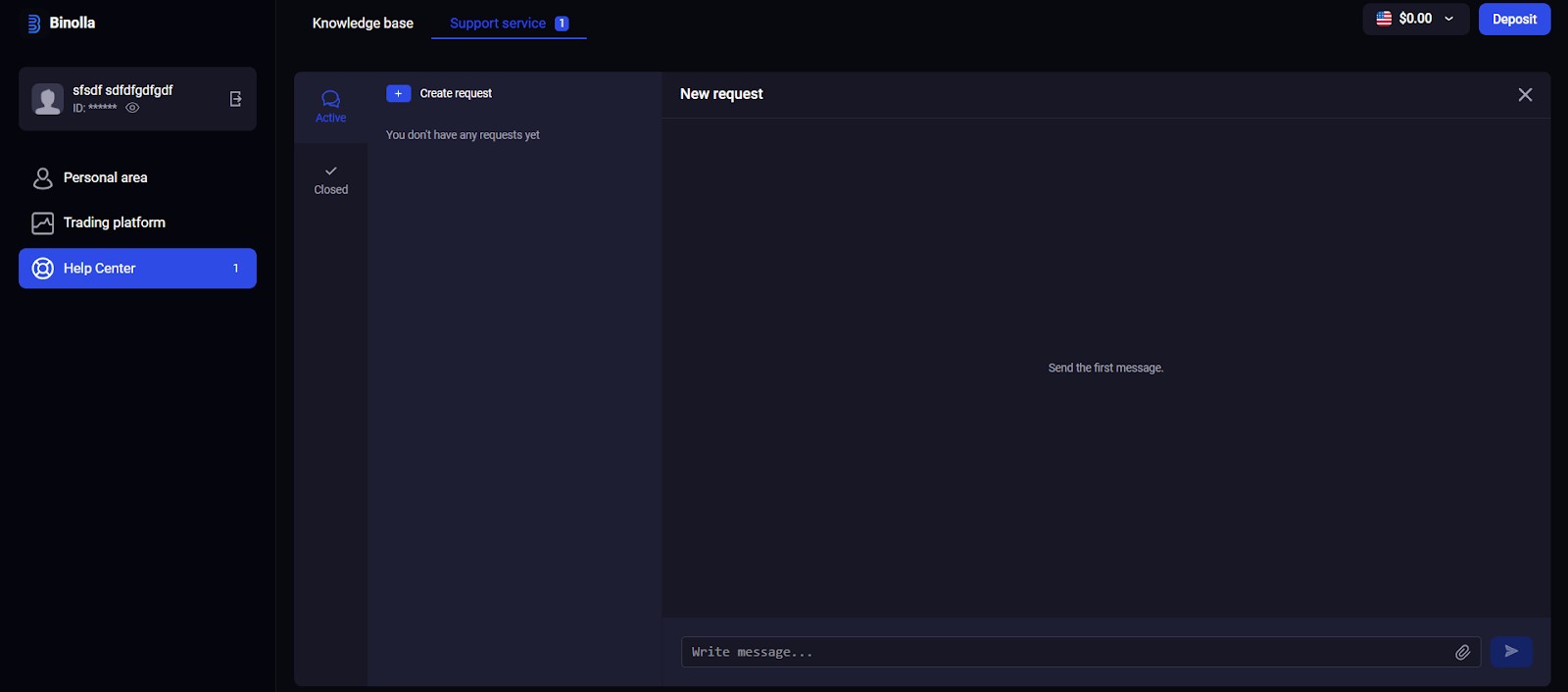Click the Support service notification badge
This screenshot has width=1568, height=692.
(562, 24)
